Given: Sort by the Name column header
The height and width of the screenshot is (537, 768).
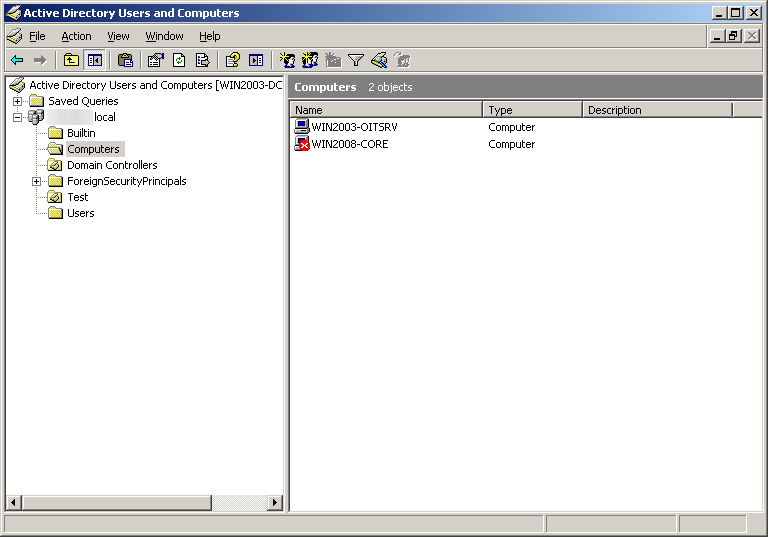Looking at the screenshot, I should [x=386, y=110].
